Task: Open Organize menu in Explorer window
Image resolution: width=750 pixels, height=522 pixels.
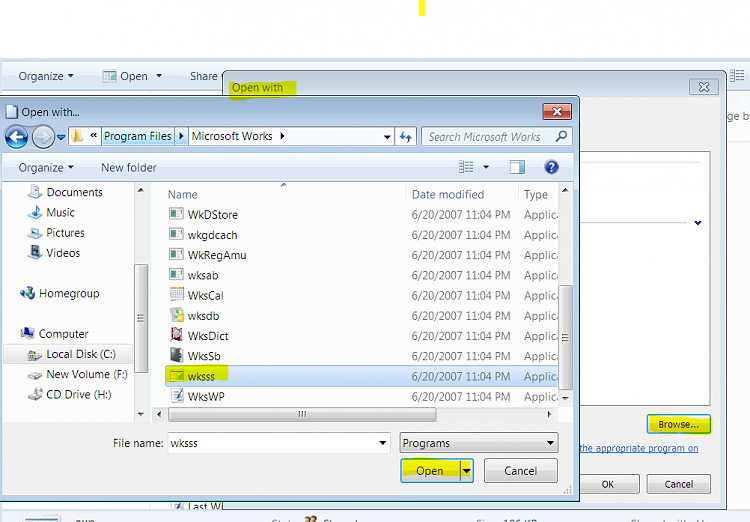Action: tap(46, 76)
